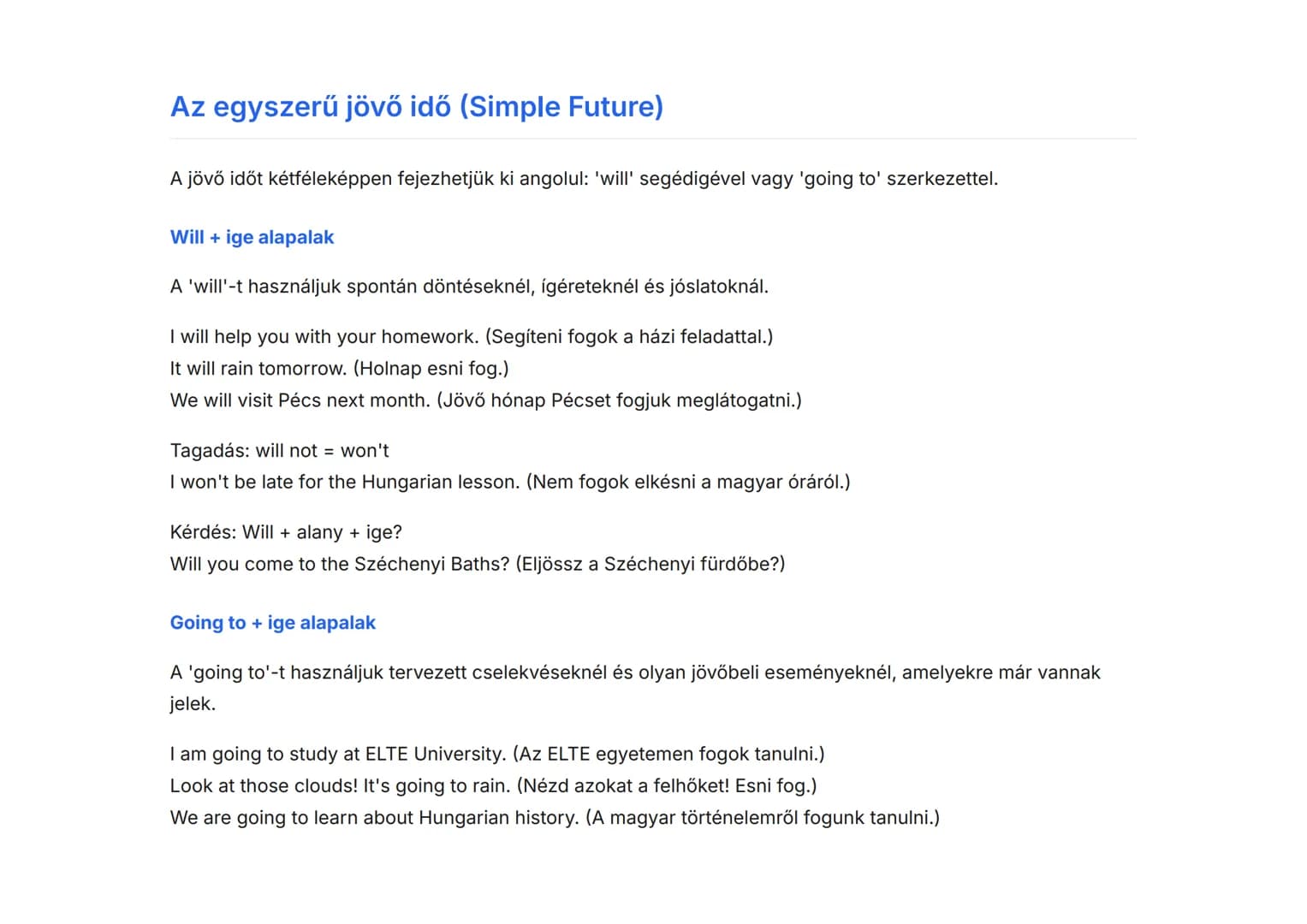Click the translation "(Eljössz a Széchenyi fürdőbe?)"

(x=650, y=565)
